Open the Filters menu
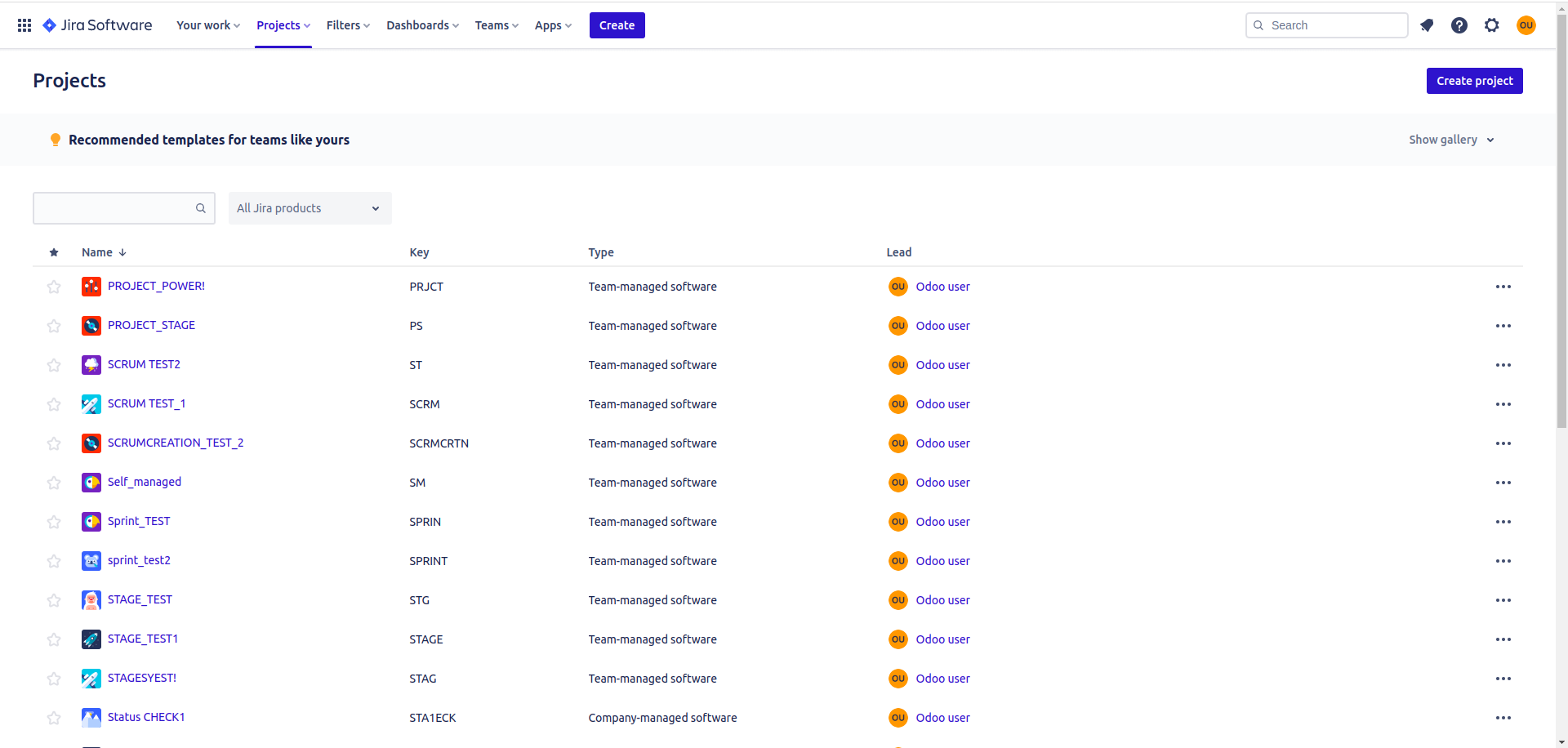 coord(348,25)
